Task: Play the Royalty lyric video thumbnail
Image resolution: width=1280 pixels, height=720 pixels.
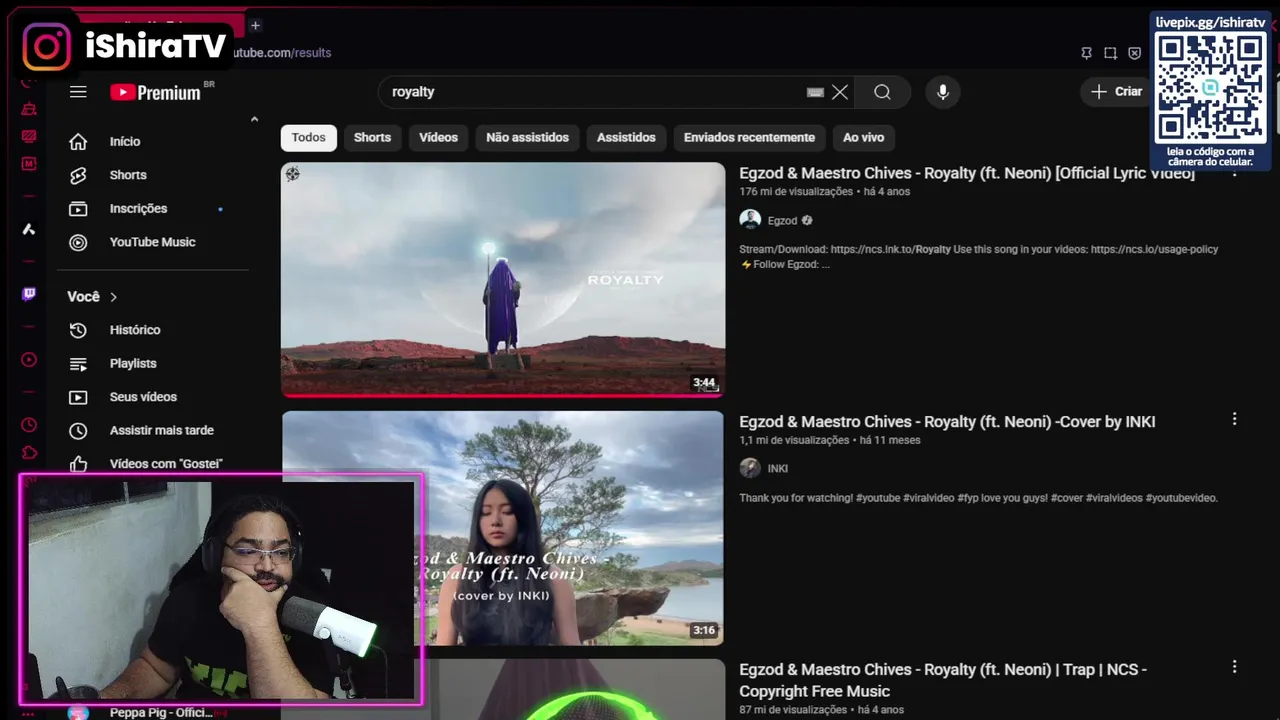Action: [503, 280]
